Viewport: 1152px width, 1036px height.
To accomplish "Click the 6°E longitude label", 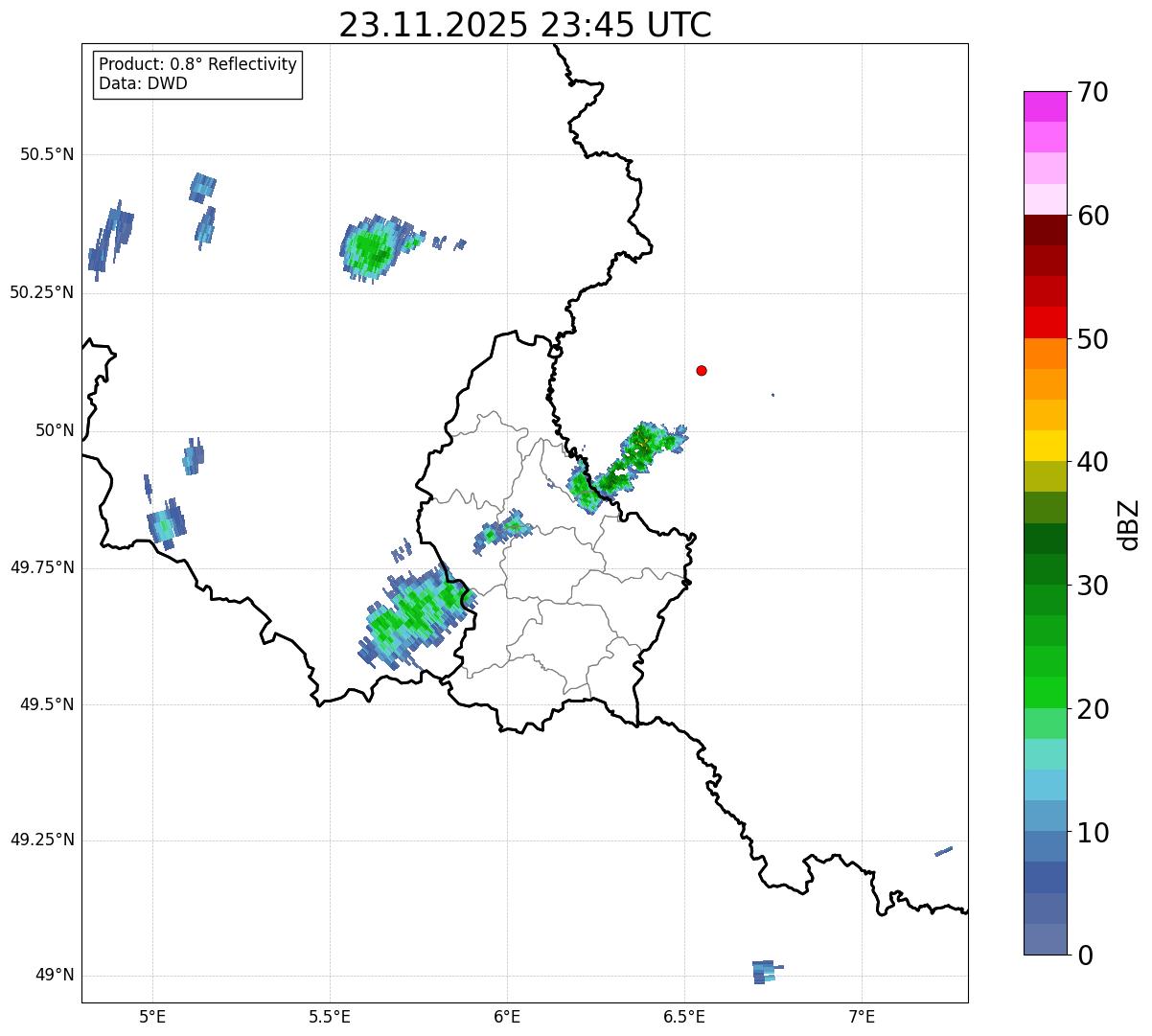I will 507,1017.
